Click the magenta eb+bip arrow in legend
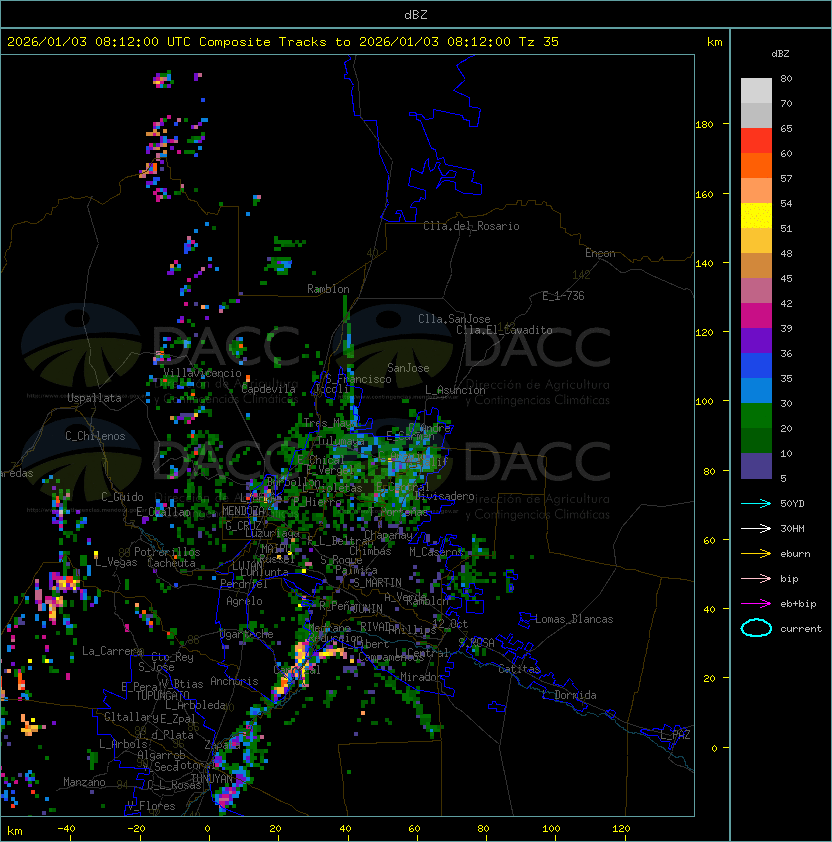The width and height of the screenshot is (832, 842). click(x=756, y=604)
